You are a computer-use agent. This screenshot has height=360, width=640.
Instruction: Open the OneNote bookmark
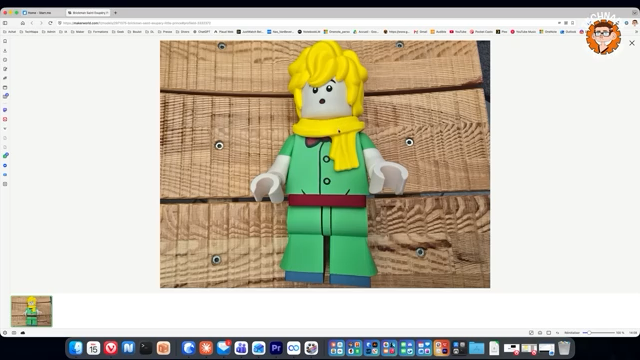[548, 31]
